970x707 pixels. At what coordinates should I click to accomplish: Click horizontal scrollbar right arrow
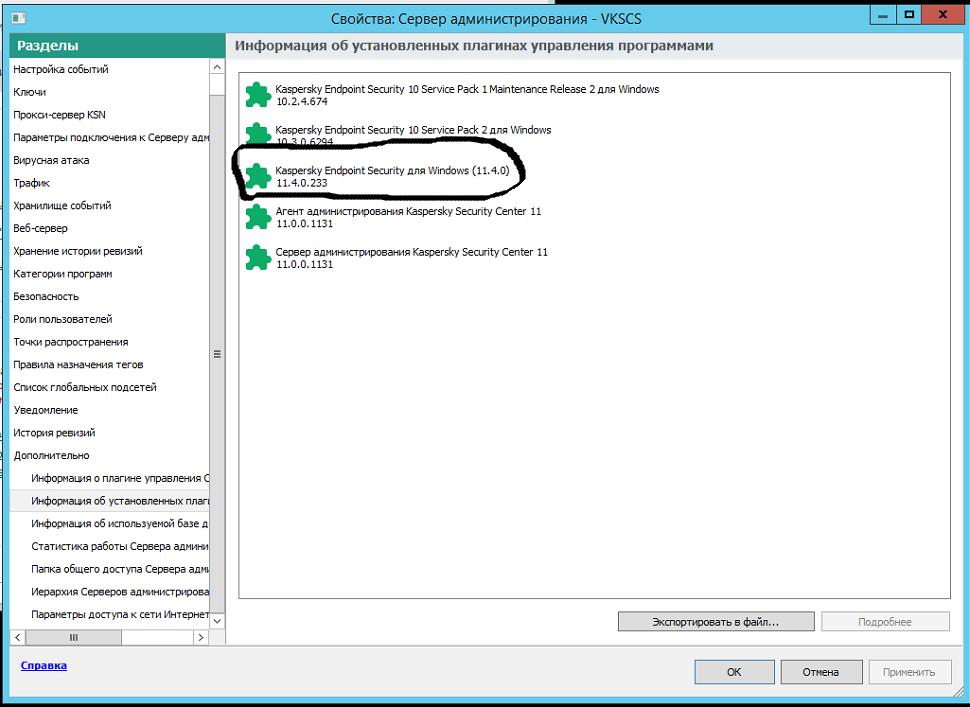pyautogui.click(x=200, y=637)
